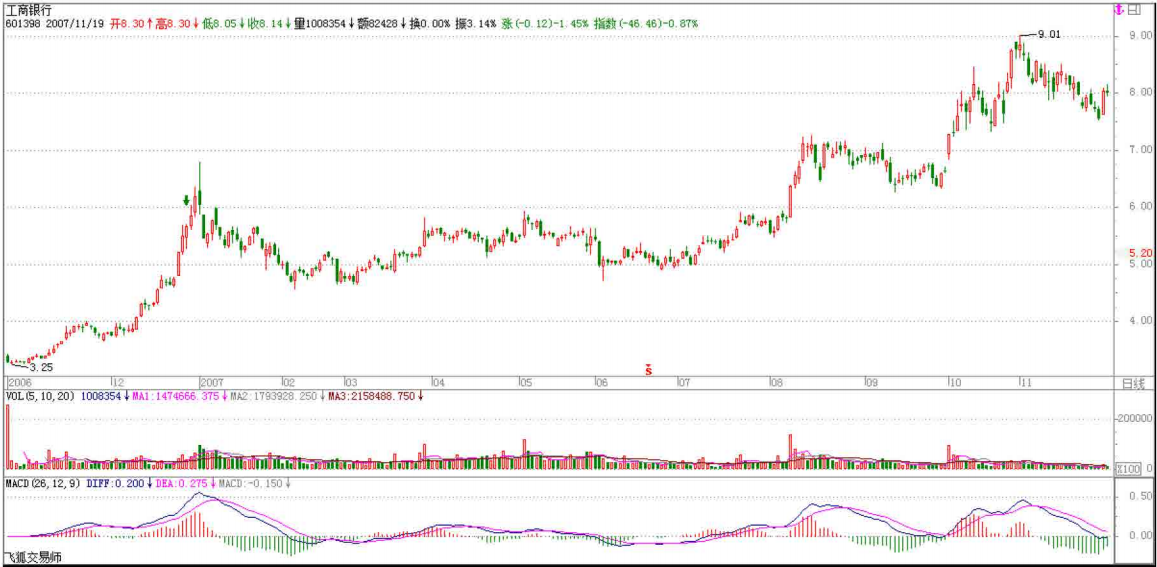
Task: Open the 日线 period selector
Action: tap(1132, 383)
